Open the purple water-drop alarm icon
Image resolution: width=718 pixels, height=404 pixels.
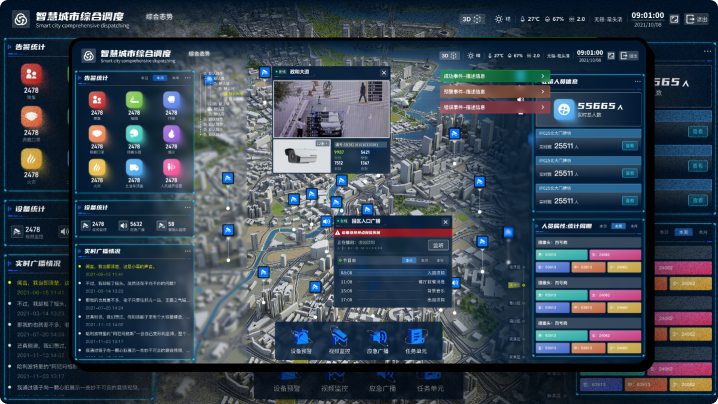[x=171, y=135]
